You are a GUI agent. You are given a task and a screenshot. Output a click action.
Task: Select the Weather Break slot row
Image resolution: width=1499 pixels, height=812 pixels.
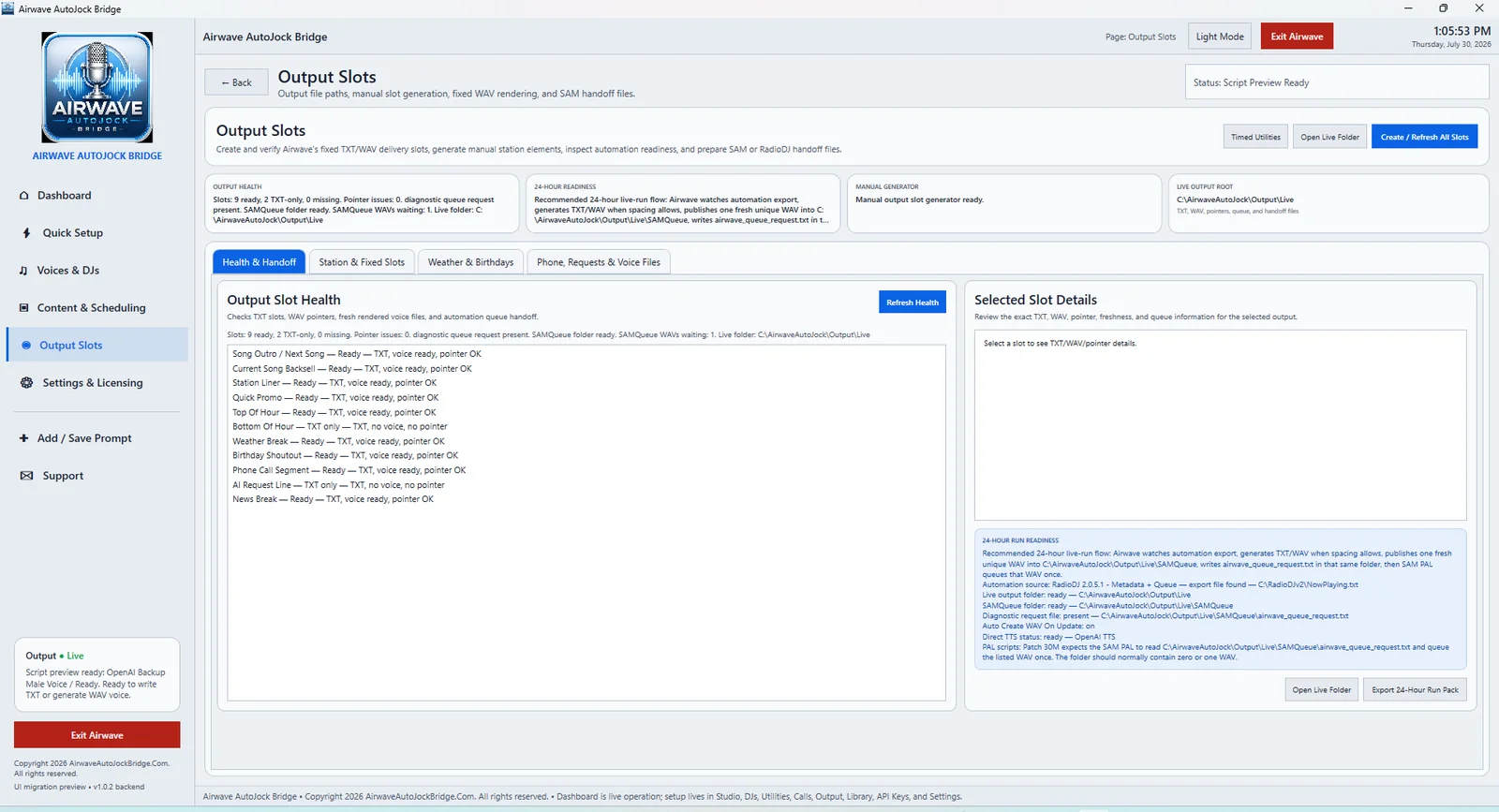[x=338, y=441]
